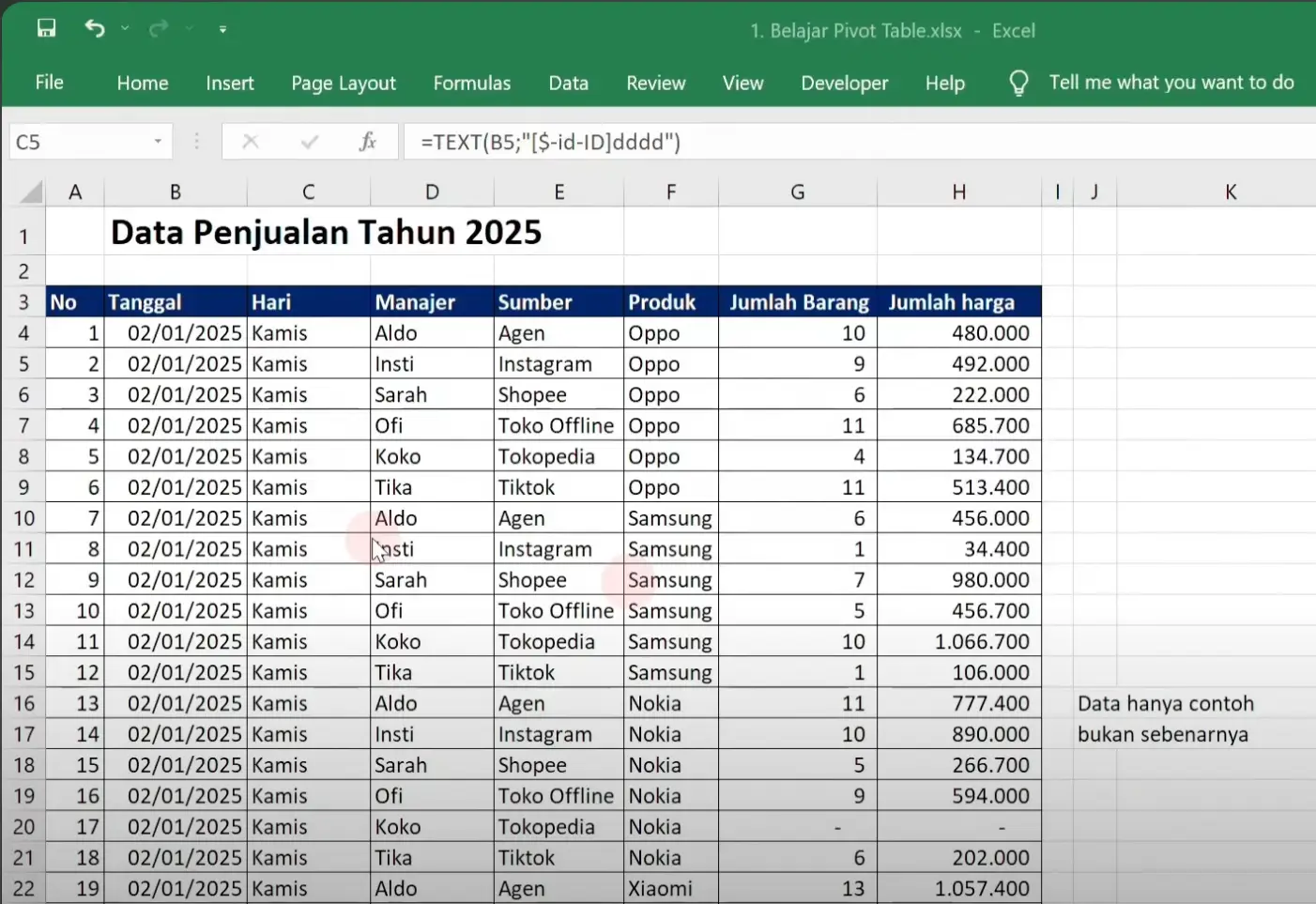Screen dimensions: 1316x904
Task: Select the Page Layout tab
Action: [x=344, y=83]
